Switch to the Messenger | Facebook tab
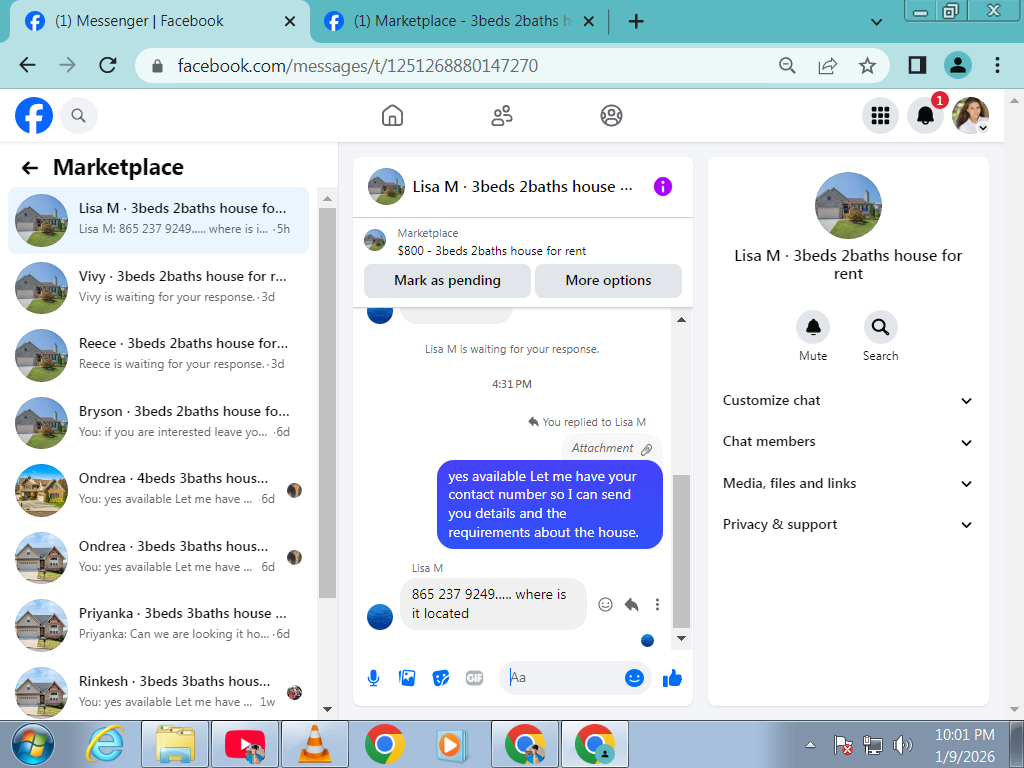Image resolution: width=1024 pixels, height=768 pixels. [157, 22]
